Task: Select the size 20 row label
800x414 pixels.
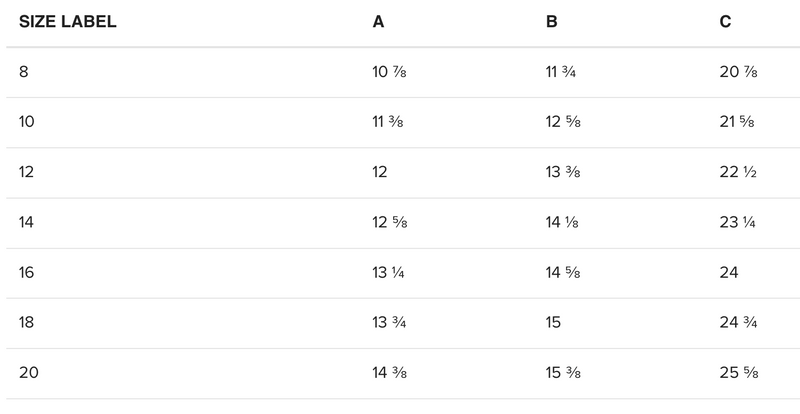Action: tap(29, 372)
